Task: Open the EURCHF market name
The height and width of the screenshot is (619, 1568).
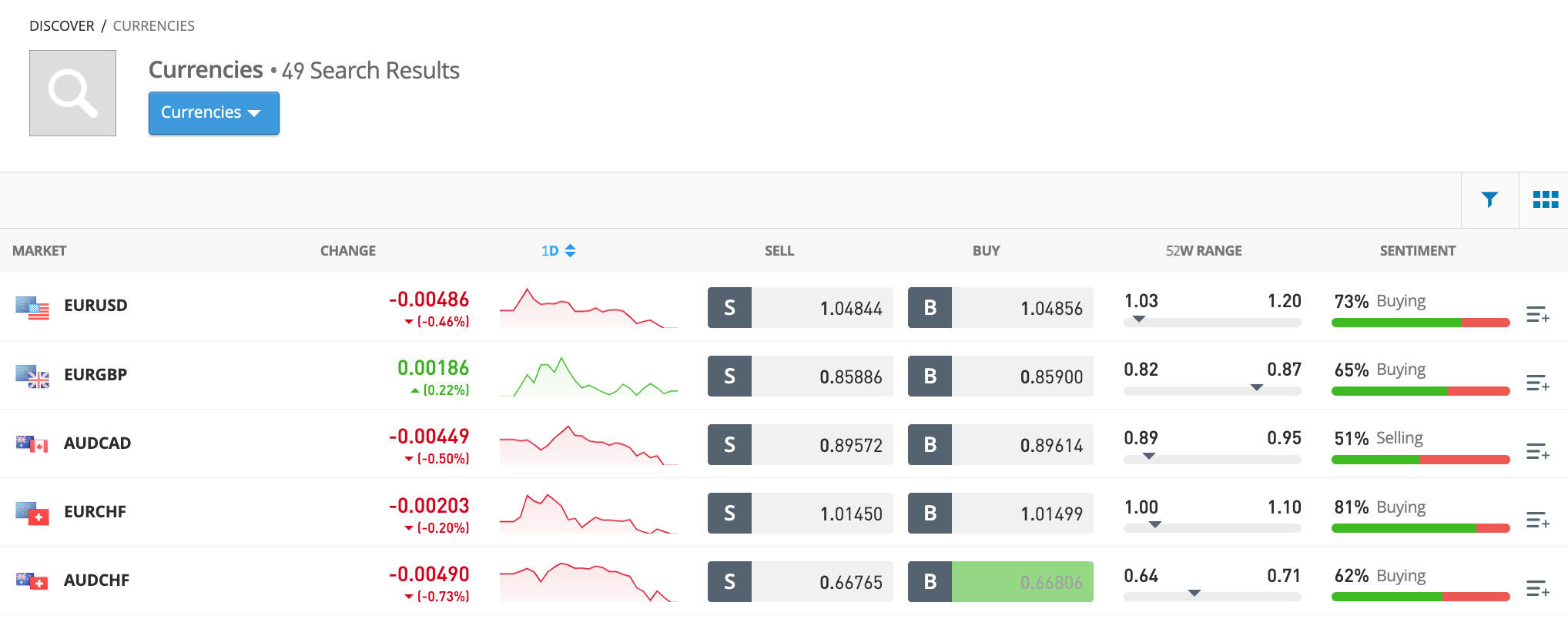Action: (x=95, y=512)
